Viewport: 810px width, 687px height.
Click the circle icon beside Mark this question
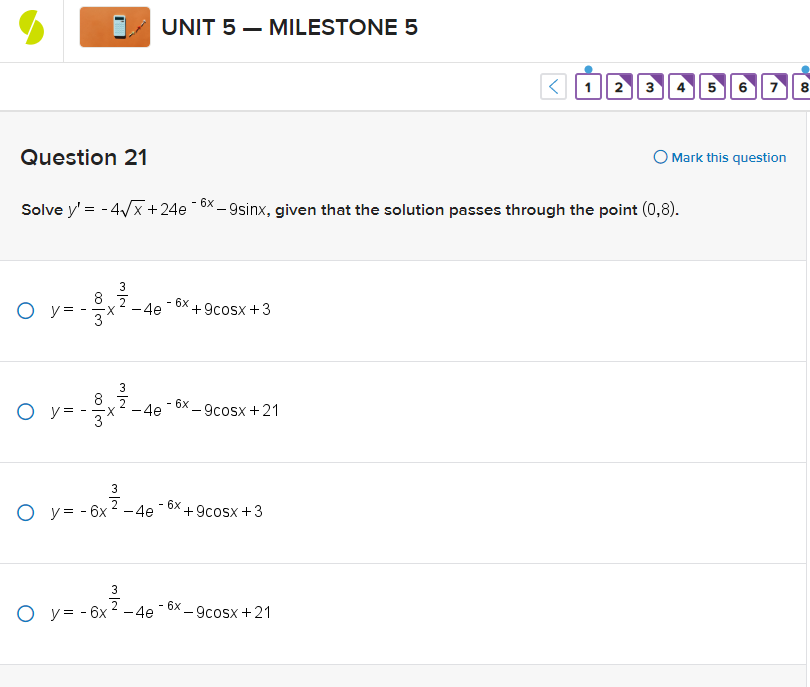tap(658, 157)
